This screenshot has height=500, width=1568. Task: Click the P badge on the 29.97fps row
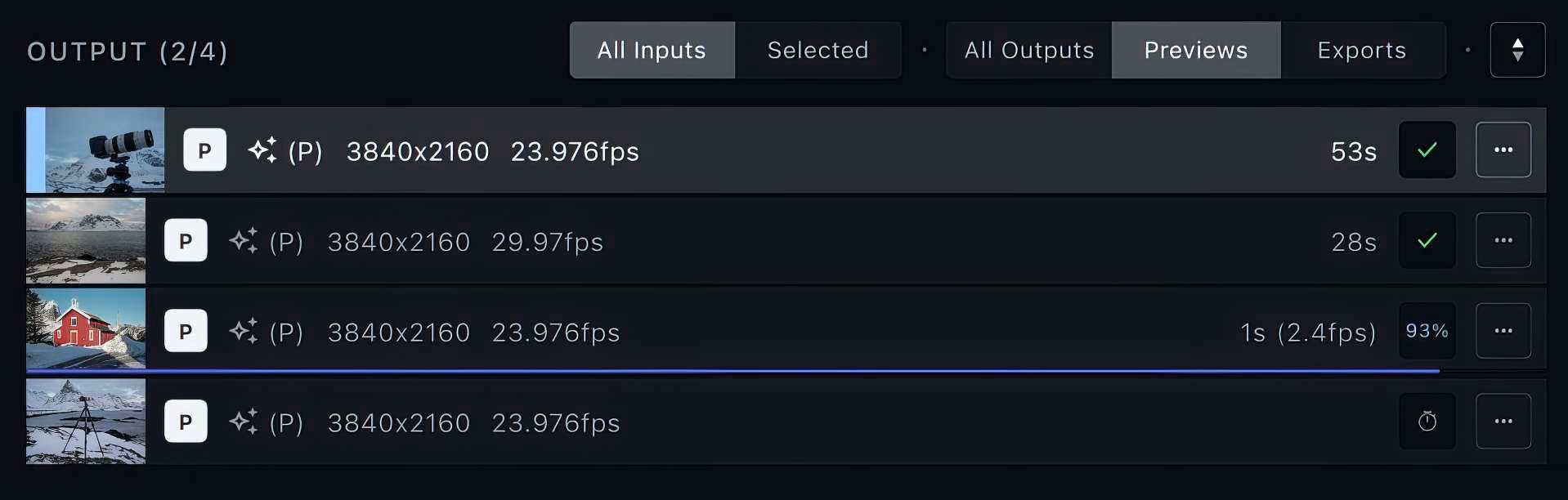click(x=186, y=240)
